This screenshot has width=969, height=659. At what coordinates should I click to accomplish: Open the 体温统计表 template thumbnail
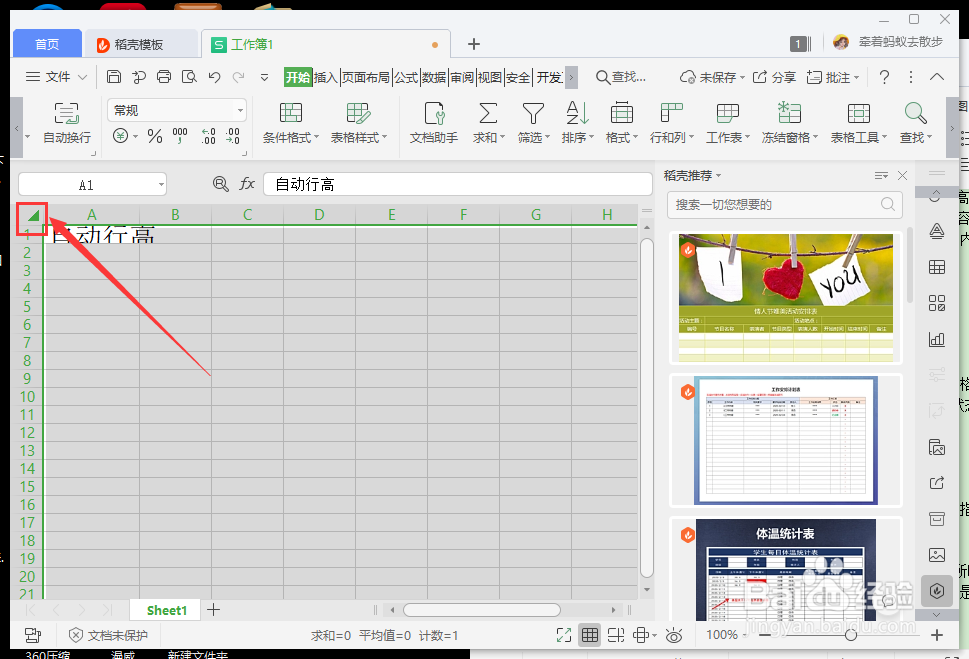tap(785, 569)
